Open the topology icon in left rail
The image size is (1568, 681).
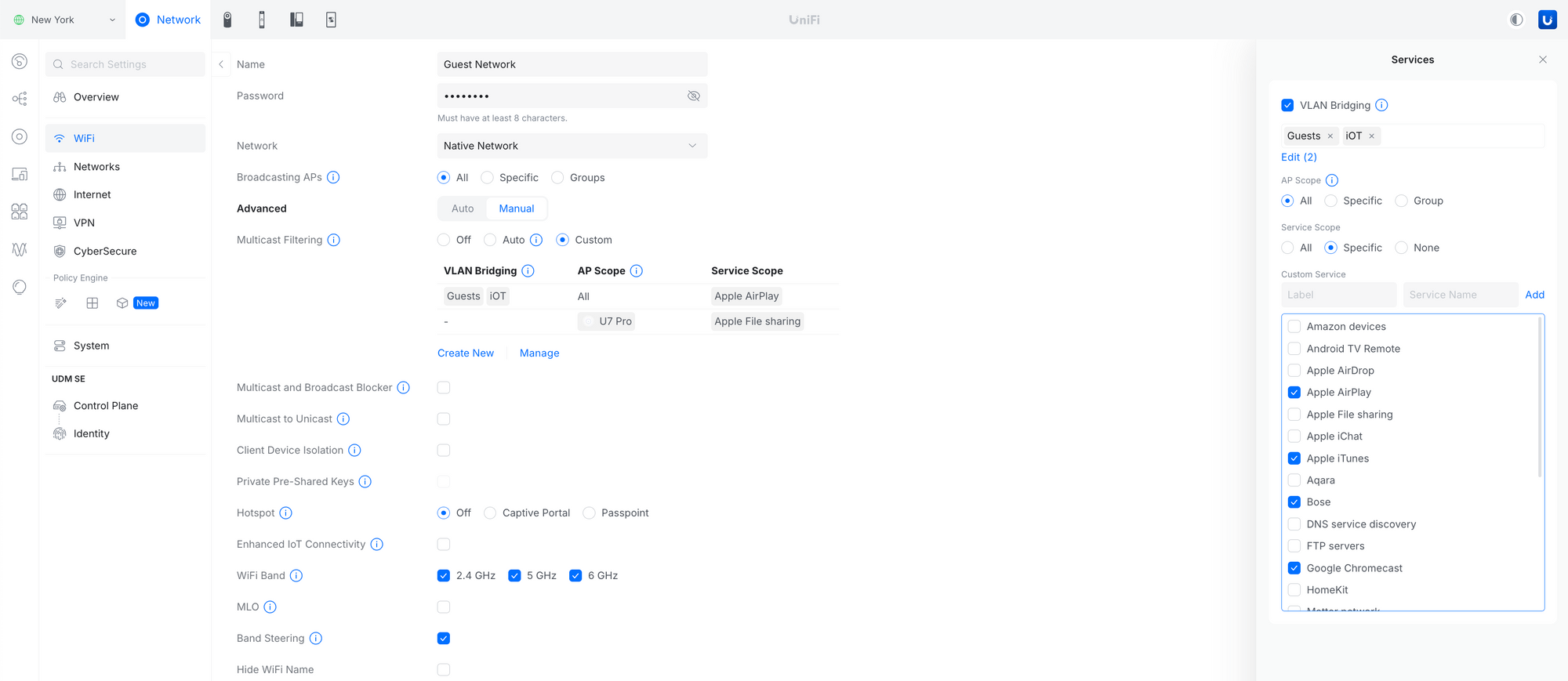[x=20, y=99]
